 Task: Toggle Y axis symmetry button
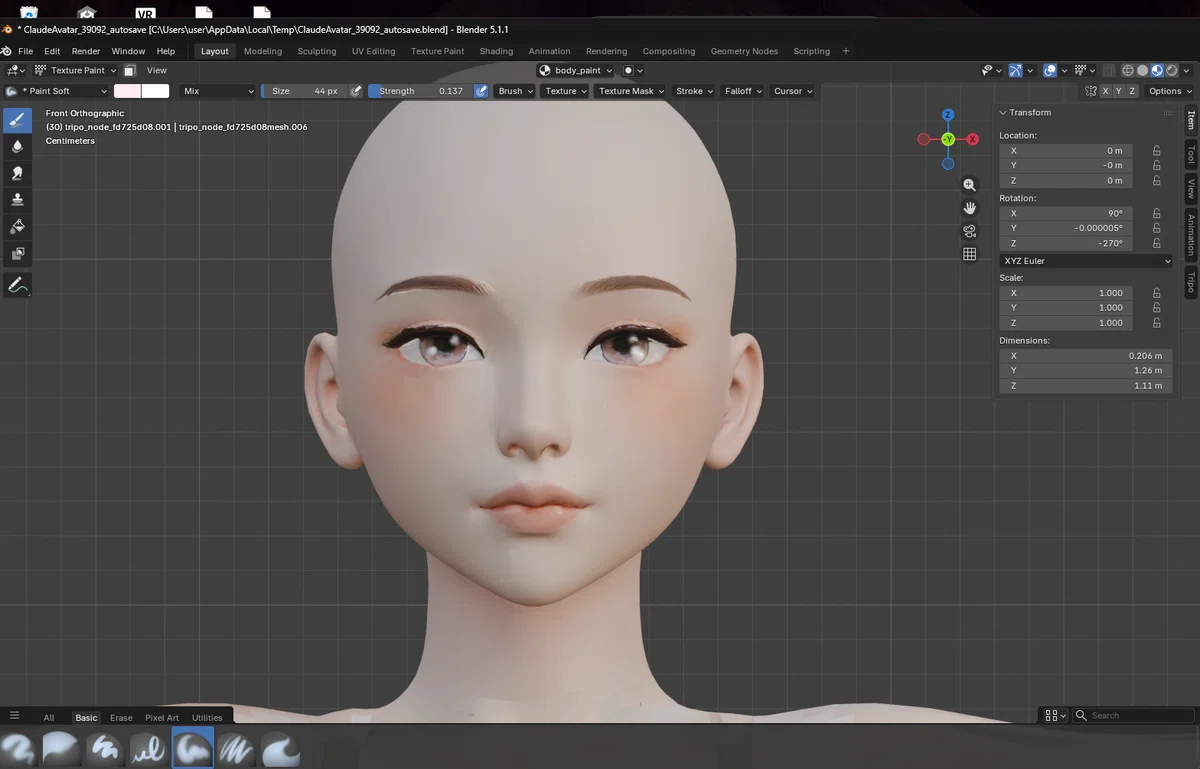(1118, 91)
